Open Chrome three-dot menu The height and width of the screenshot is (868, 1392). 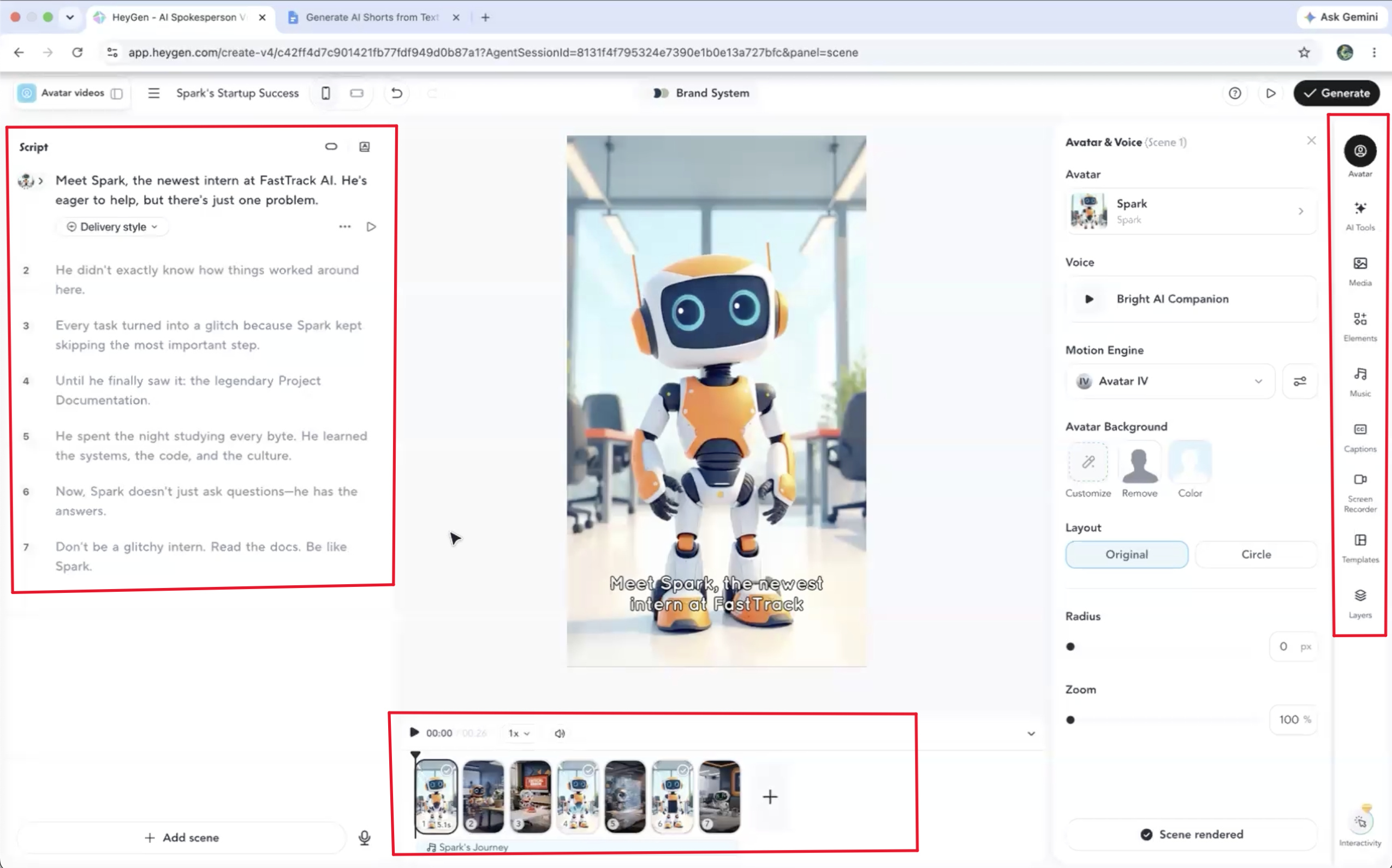[1373, 52]
